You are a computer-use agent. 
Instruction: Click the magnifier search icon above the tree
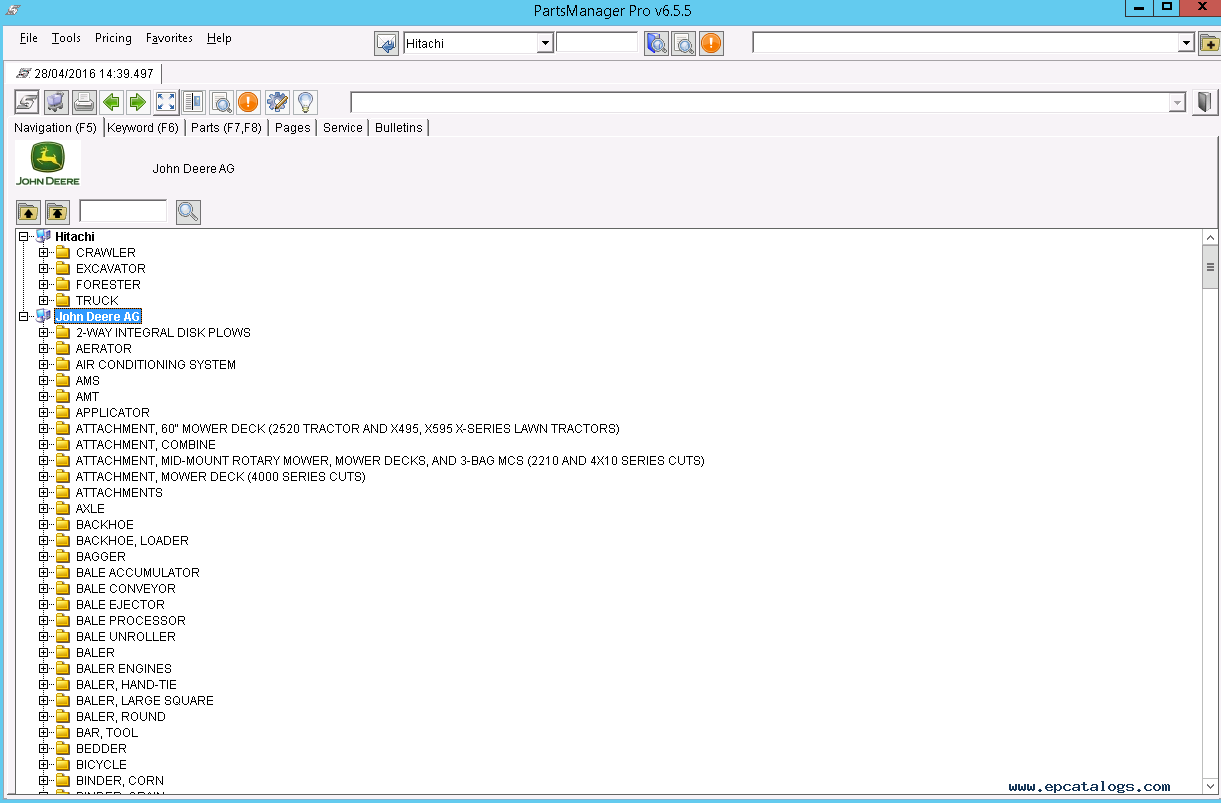point(188,212)
